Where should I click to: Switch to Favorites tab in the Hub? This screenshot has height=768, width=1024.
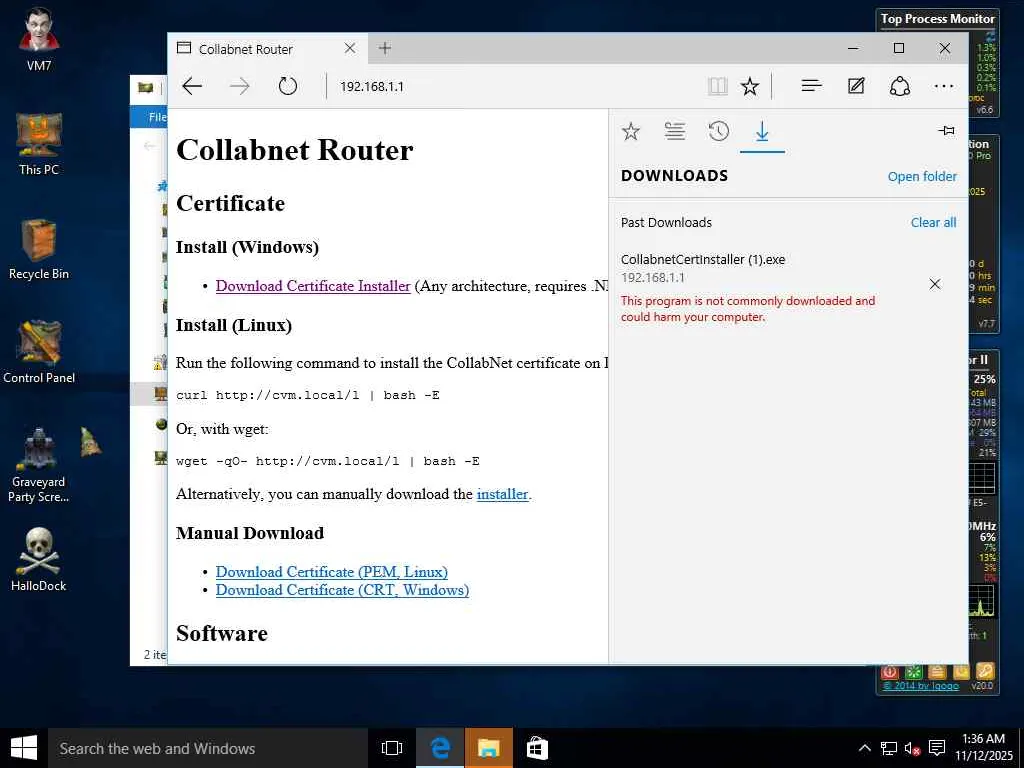[631, 132]
